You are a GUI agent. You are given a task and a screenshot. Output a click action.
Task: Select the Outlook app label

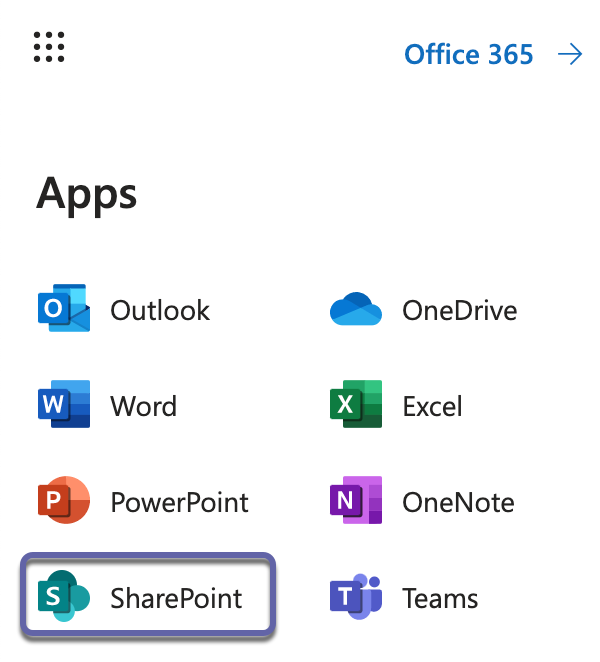(160, 310)
